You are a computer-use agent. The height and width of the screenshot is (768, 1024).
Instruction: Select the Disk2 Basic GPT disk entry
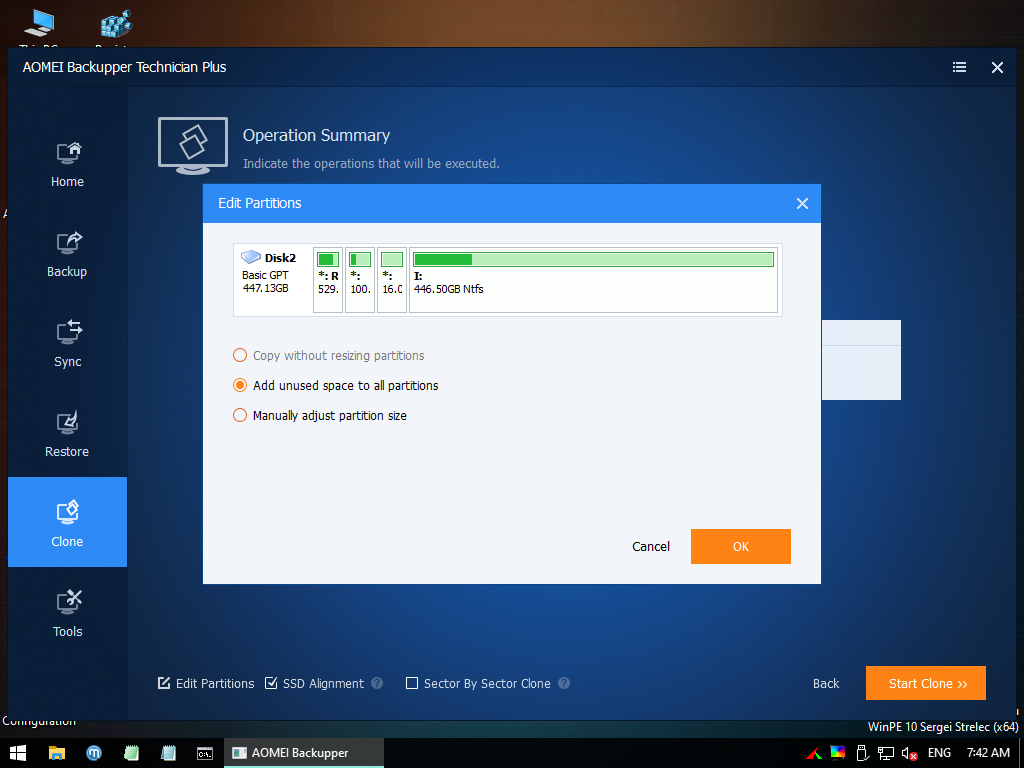tap(273, 280)
